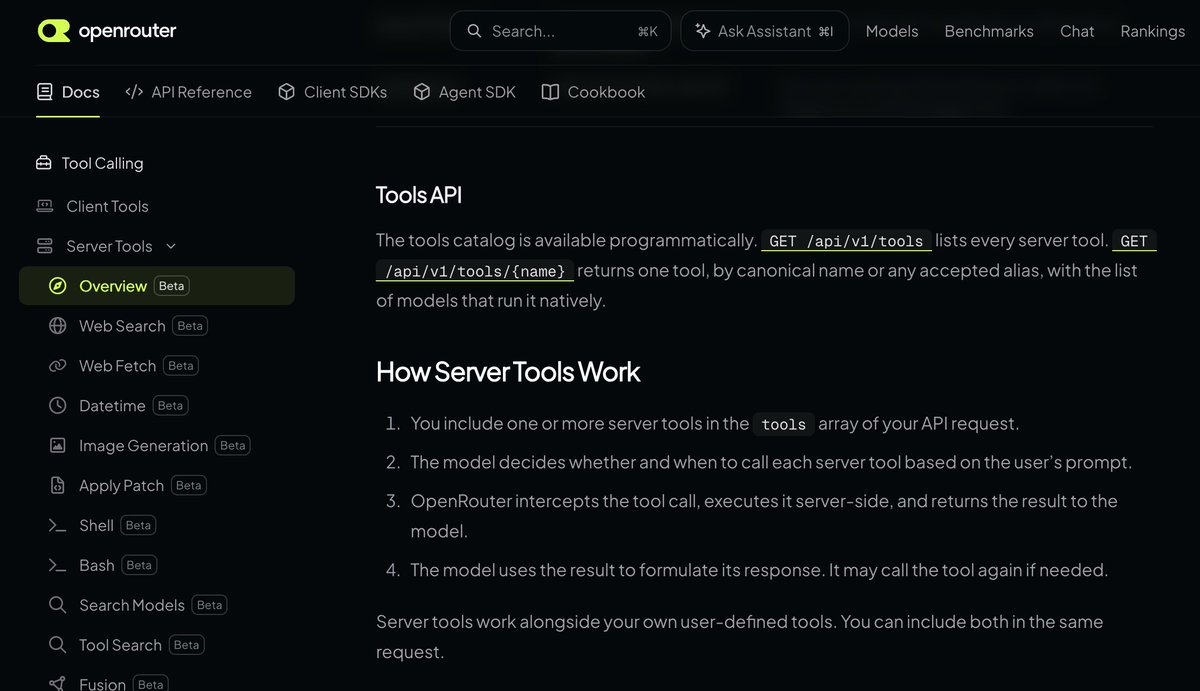Click the GET /api/v1/tools code snippet
The width and height of the screenshot is (1200, 691).
pyautogui.click(x=846, y=241)
